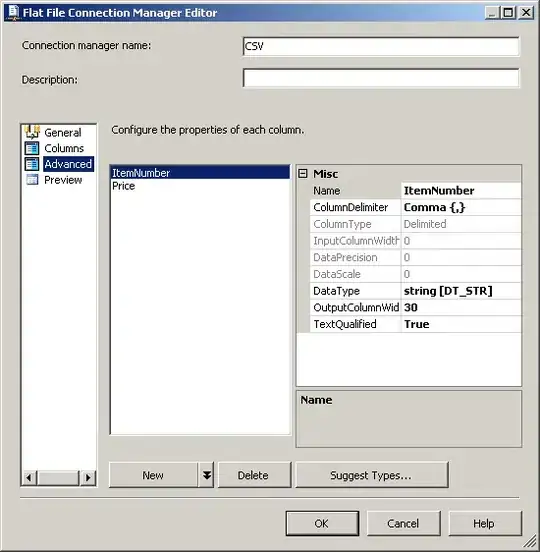Click the Cancel button
Viewport: 540px width, 552px height.
pos(403,523)
